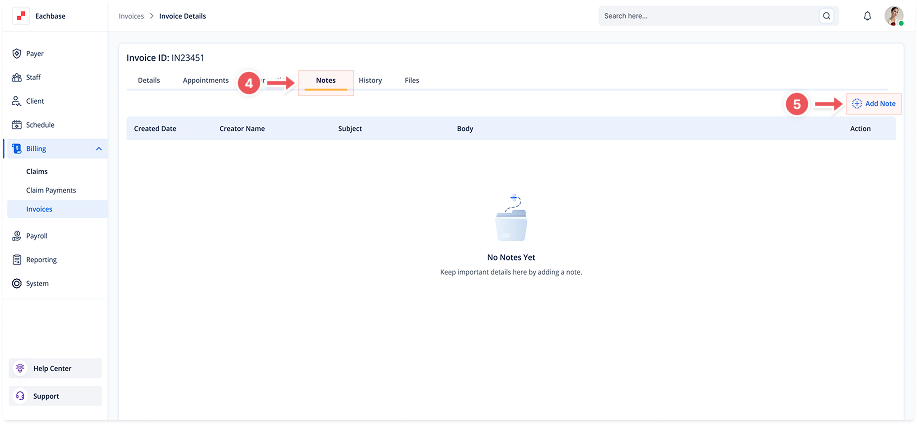Open notifications bell icon
The height and width of the screenshot is (425, 918).
click(868, 16)
